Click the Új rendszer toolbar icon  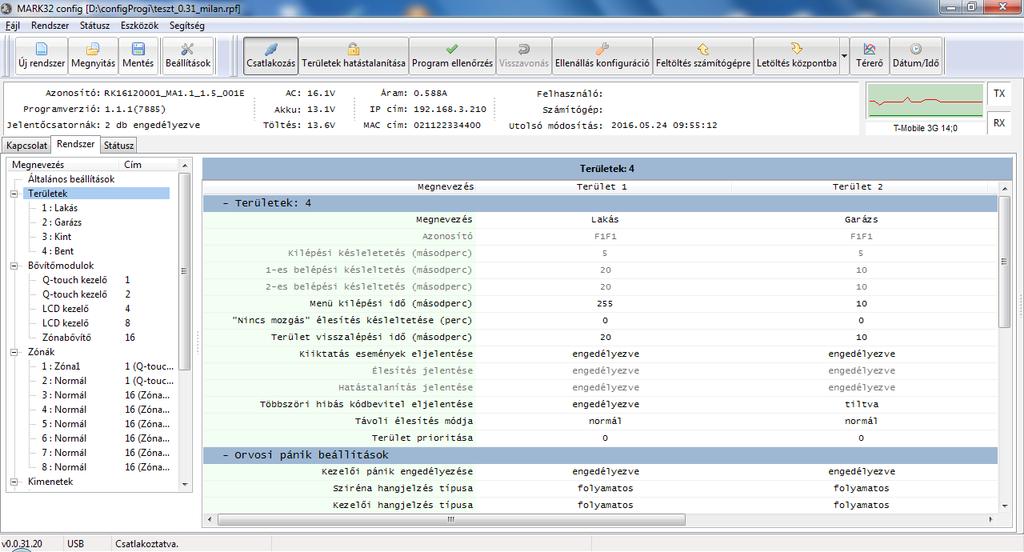coord(41,56)
